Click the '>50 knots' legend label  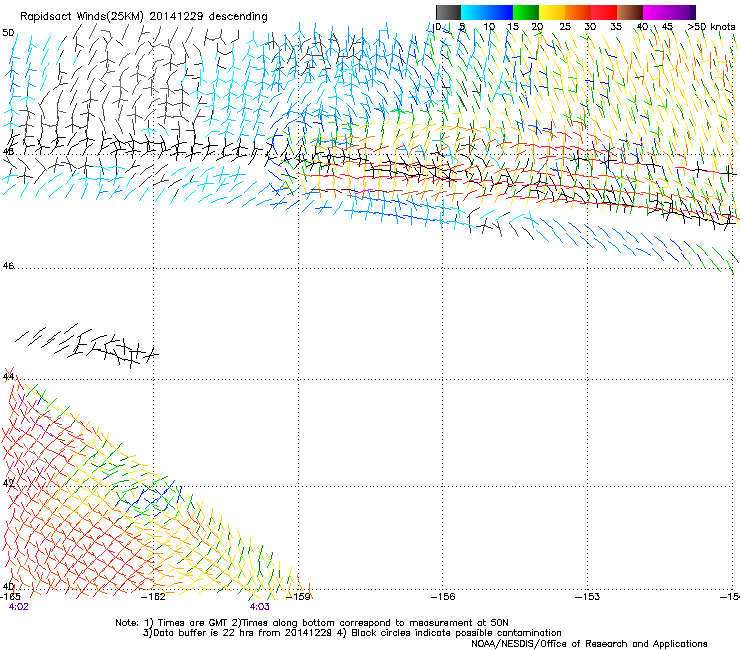click(x=711, y=27)
